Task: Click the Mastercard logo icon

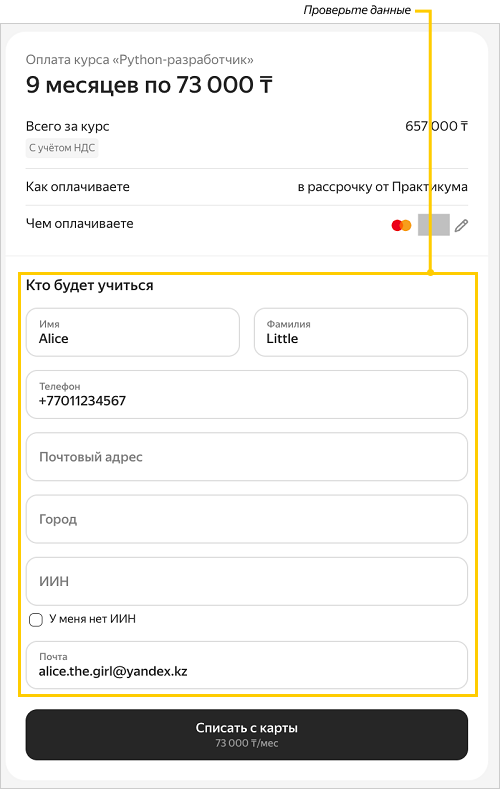Action: 401,225
